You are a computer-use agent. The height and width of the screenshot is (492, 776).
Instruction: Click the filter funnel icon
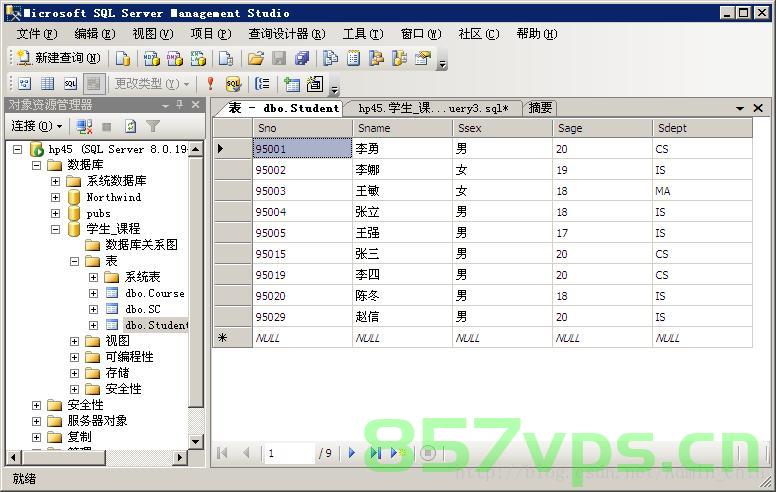pyautogui.click(x=153, y=127)
